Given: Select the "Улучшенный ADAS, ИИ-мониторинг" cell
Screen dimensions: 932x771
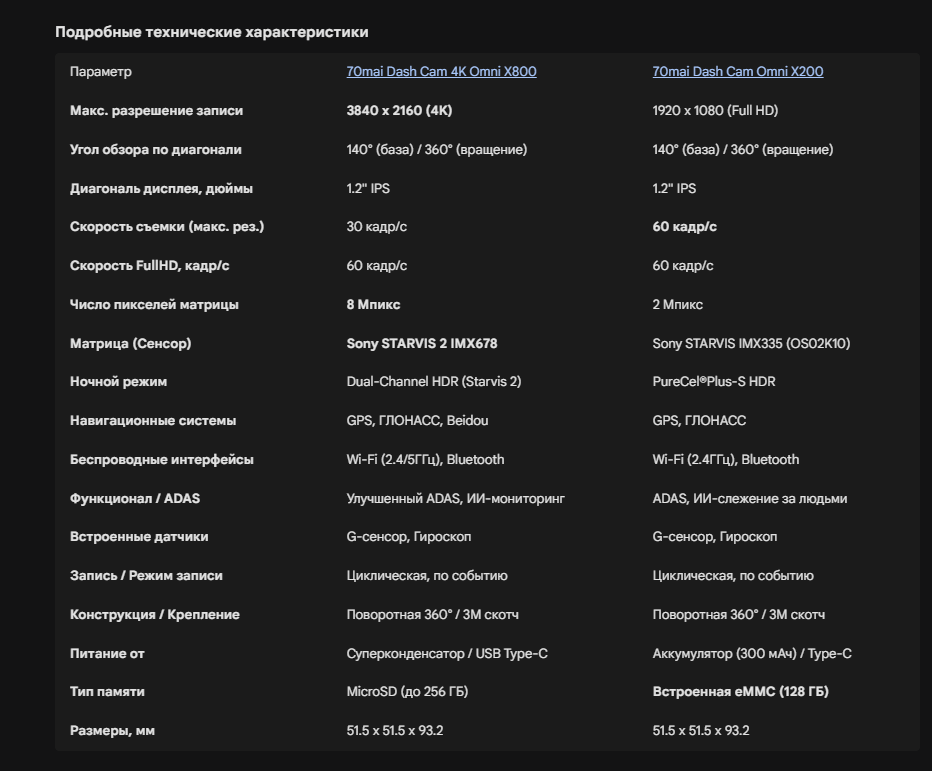Looking at the screenshot, I should [456, 498].
